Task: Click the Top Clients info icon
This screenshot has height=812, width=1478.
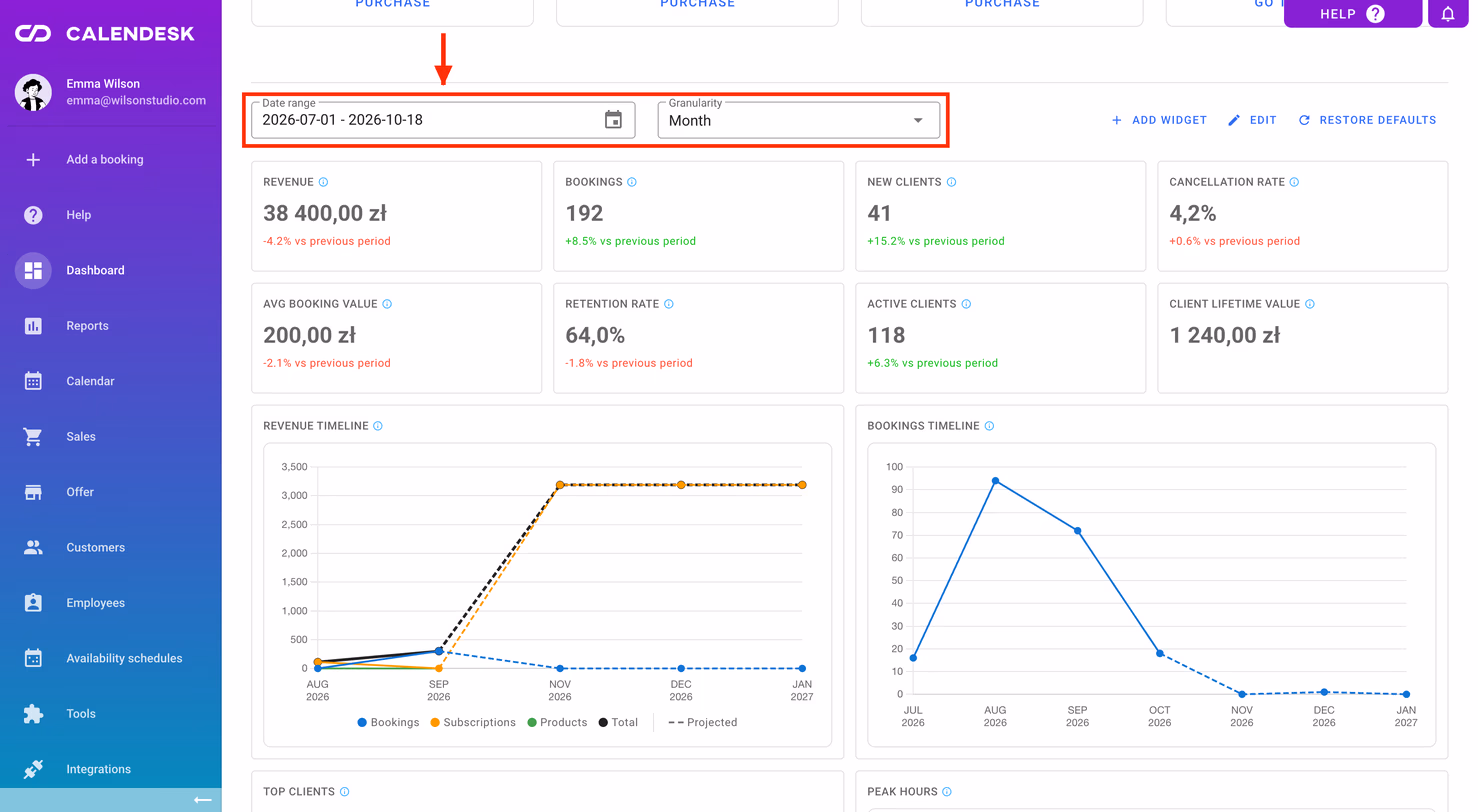Action: pos(345,792)
